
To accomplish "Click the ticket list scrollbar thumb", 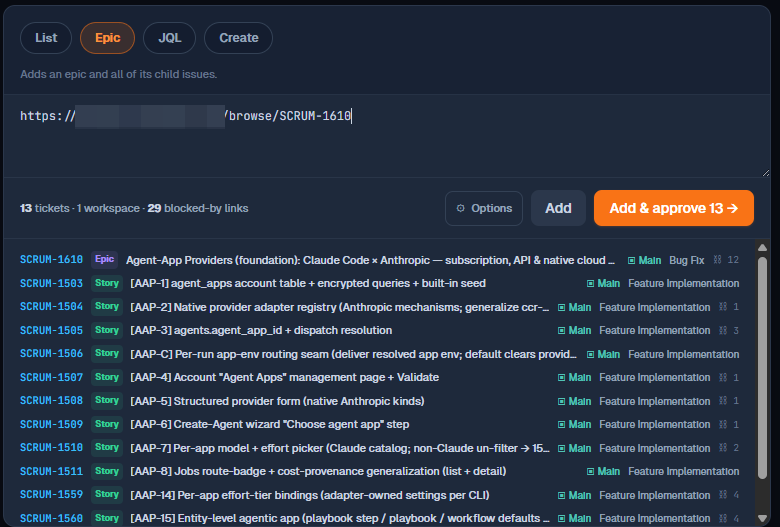I will pyautogui.click(x=762, y=368).
